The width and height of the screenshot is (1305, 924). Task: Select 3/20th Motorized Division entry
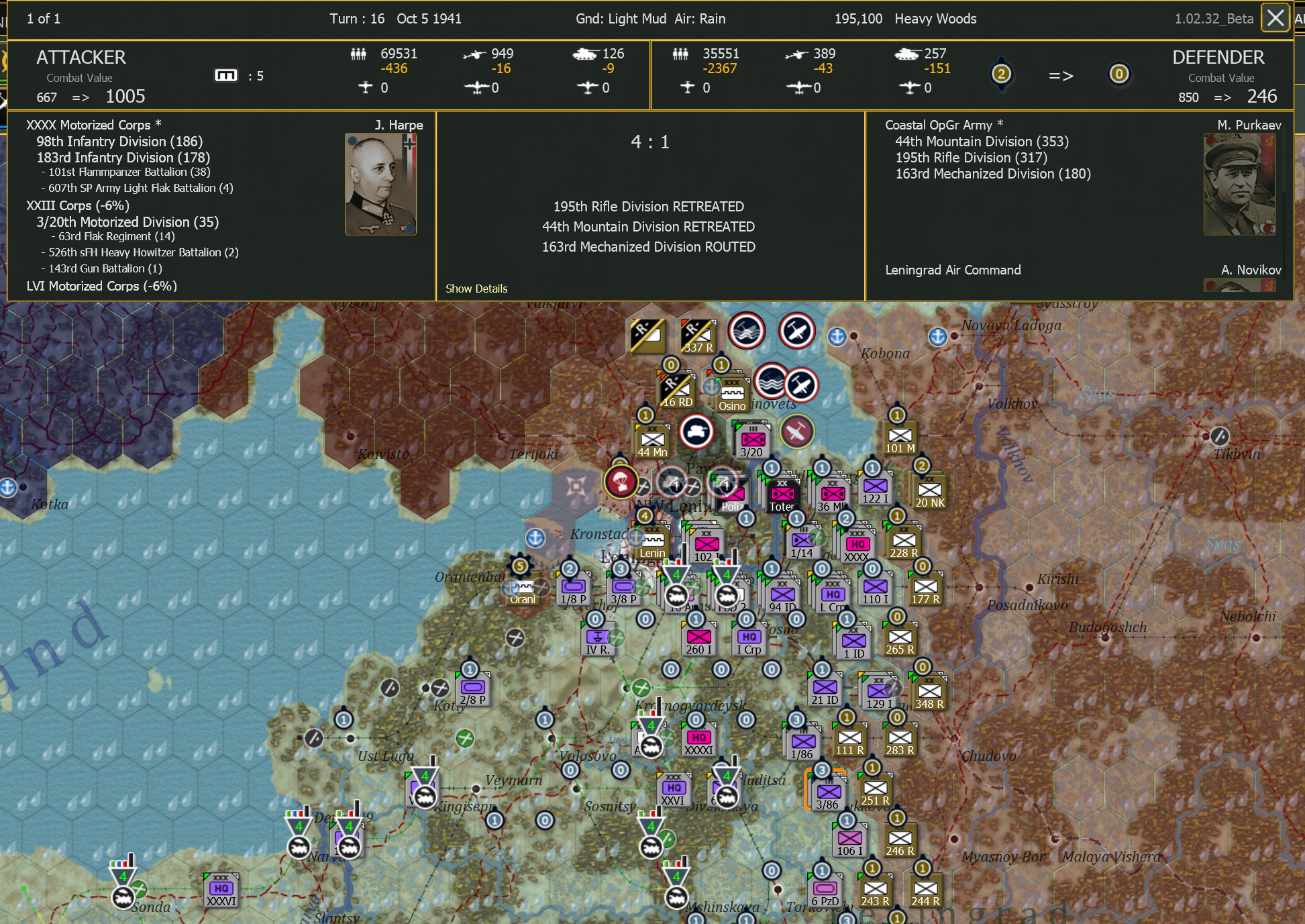127,222
